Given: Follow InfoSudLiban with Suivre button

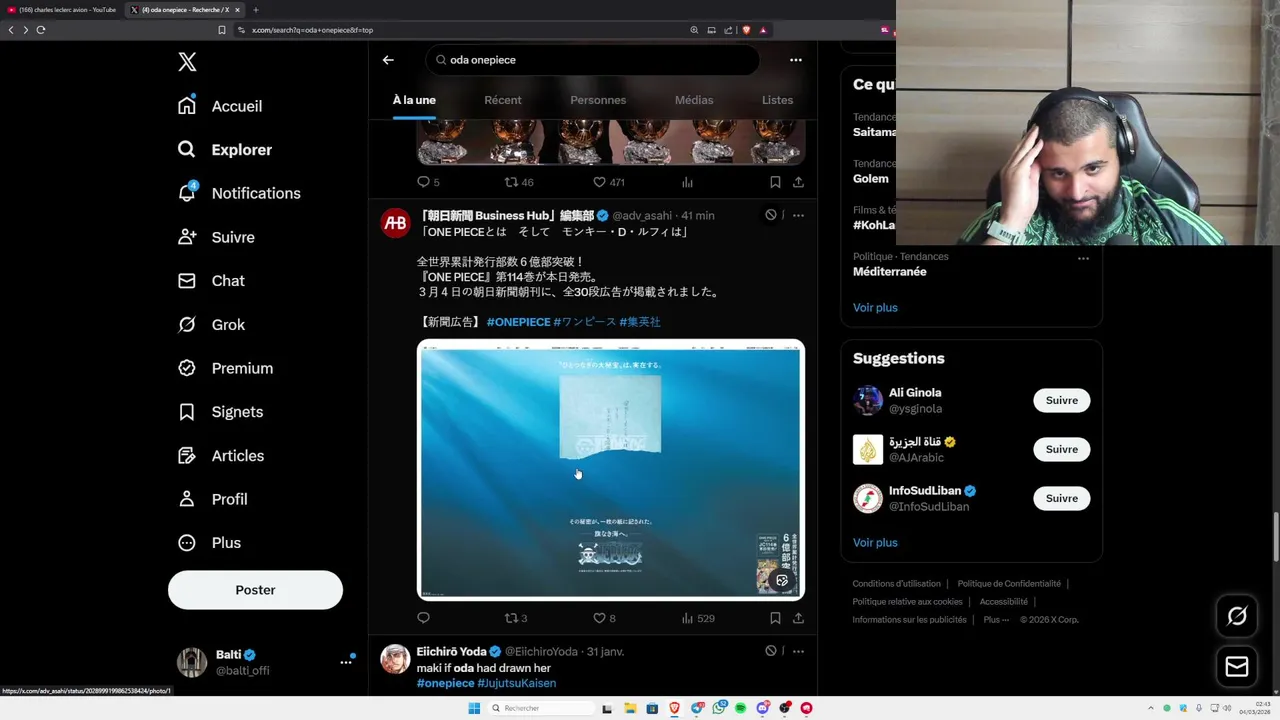Looking at the screenshot, I should click(1061, 498).
